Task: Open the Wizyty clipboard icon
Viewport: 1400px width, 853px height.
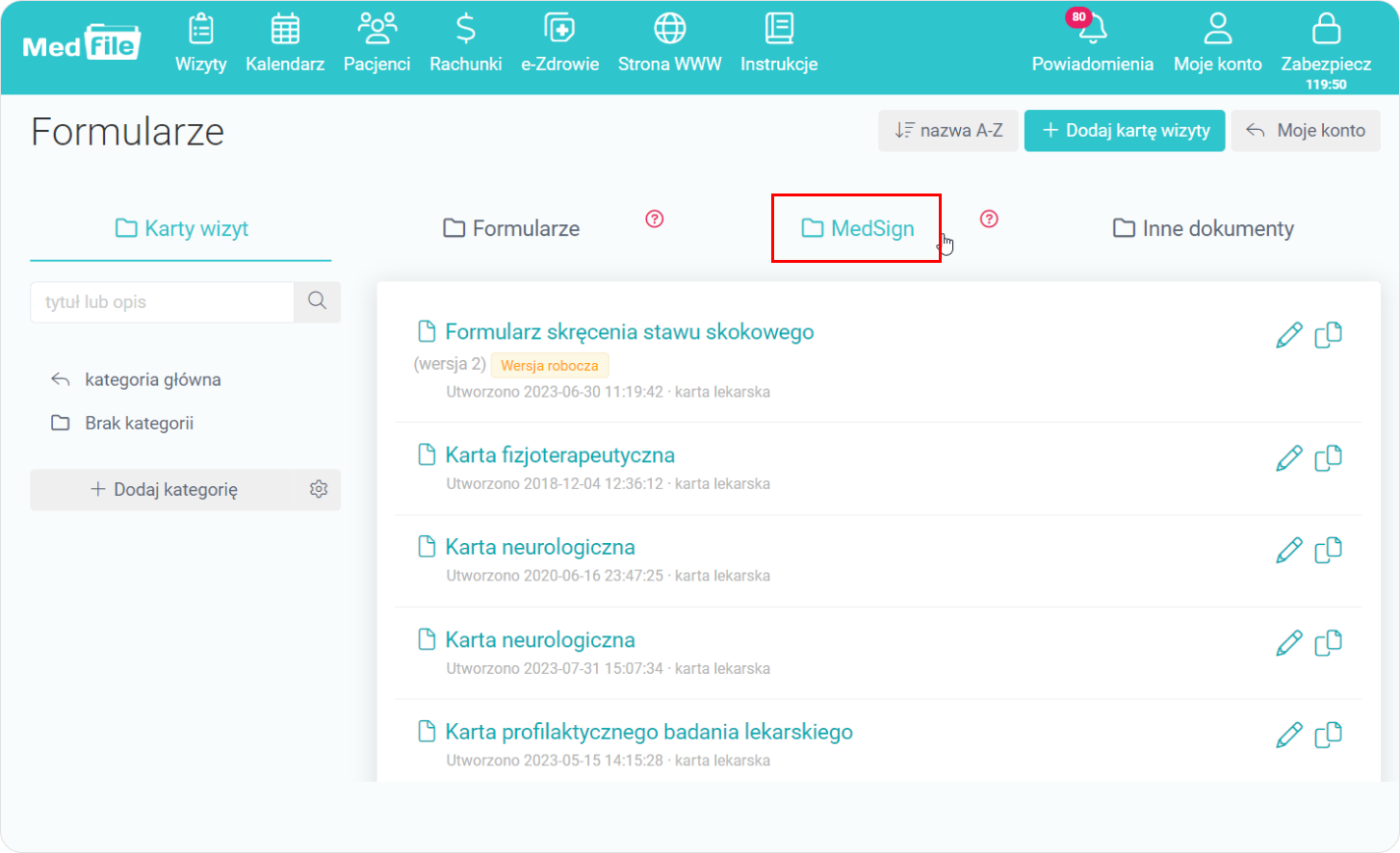Action: [x=200, y=30]
